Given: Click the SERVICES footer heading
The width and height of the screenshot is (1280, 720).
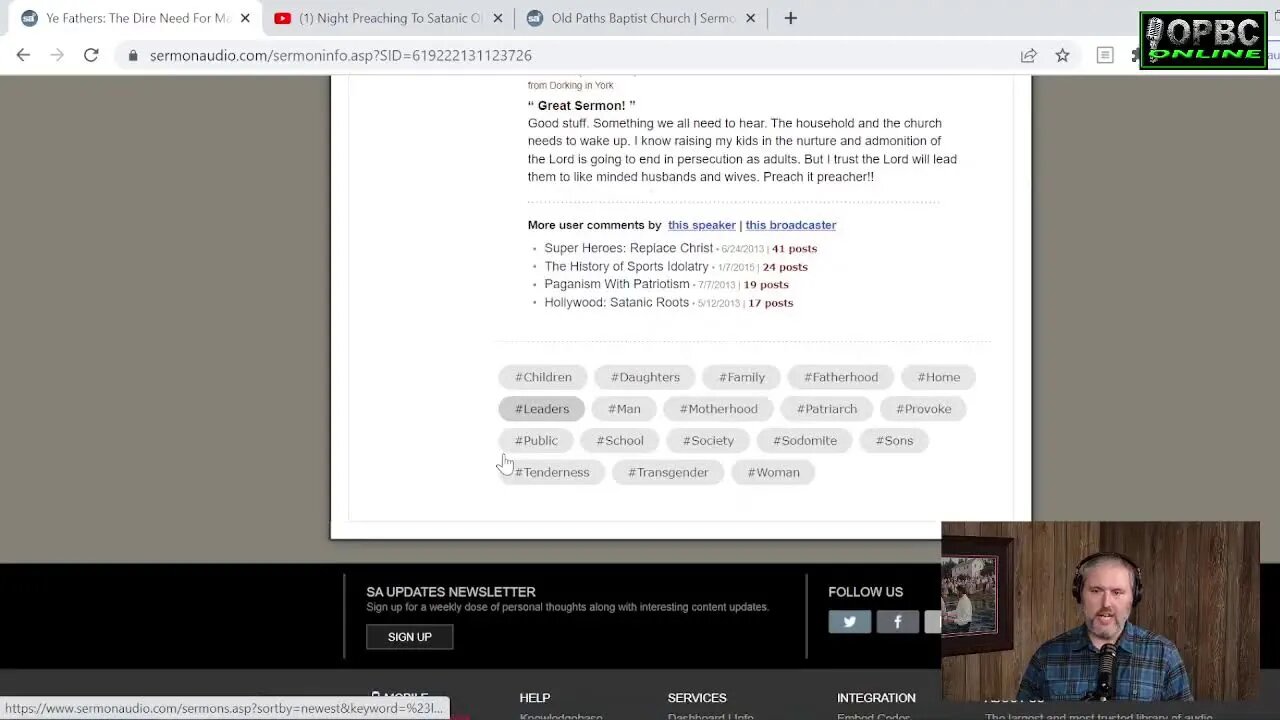Looking at the screenshot, I should (697, 698).
